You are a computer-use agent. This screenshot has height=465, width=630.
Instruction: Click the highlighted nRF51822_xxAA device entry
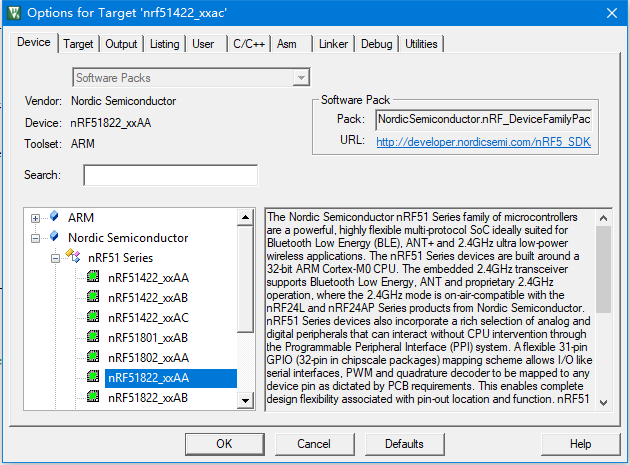(x=171, y=378)
